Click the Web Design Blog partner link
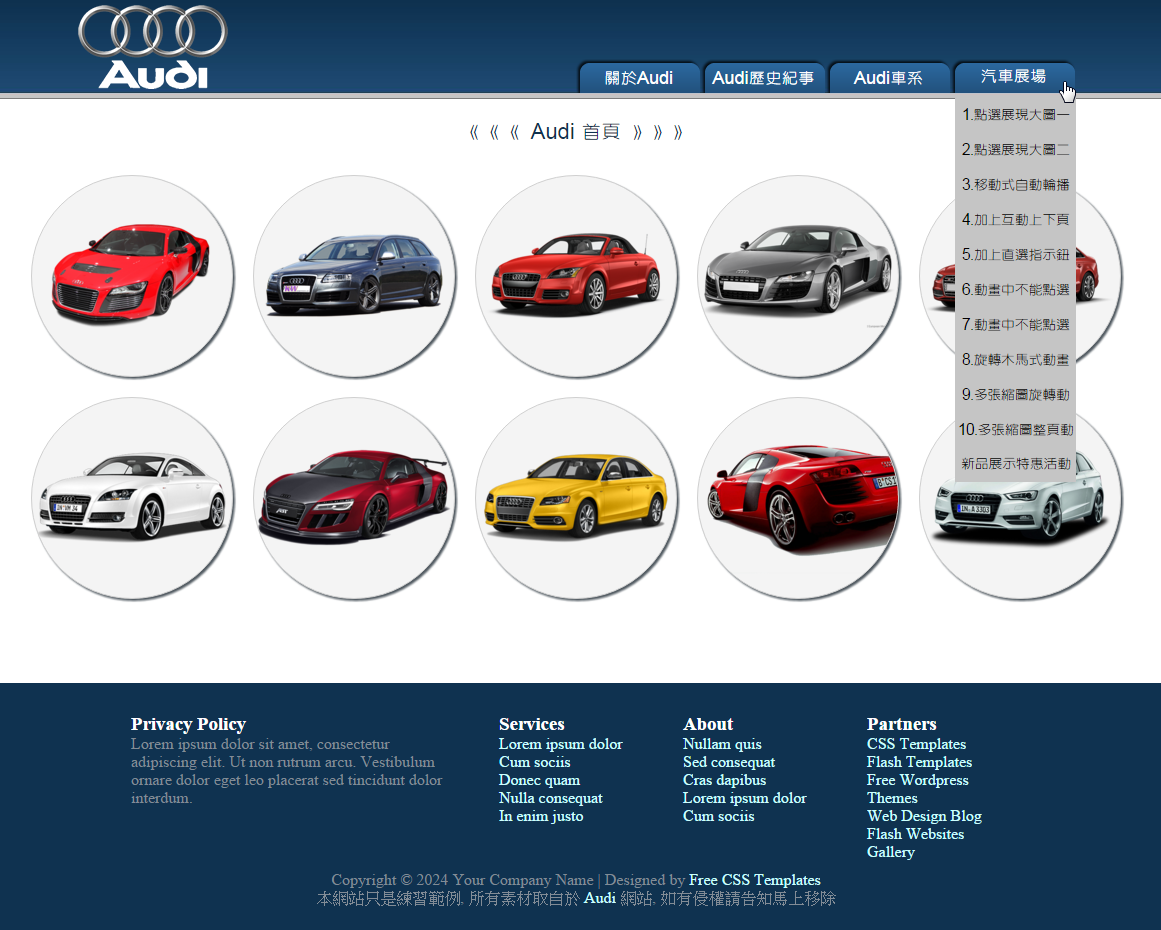The height and width of the screenshot is (930, 1161). 924,816
